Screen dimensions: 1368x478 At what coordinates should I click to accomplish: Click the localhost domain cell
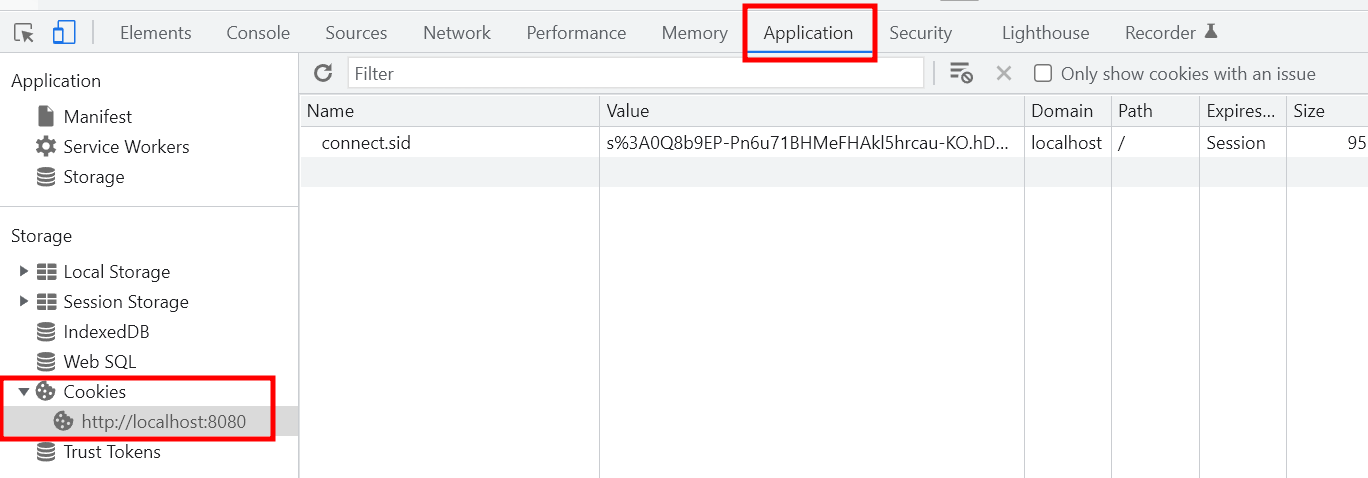tap(1068, 143)
